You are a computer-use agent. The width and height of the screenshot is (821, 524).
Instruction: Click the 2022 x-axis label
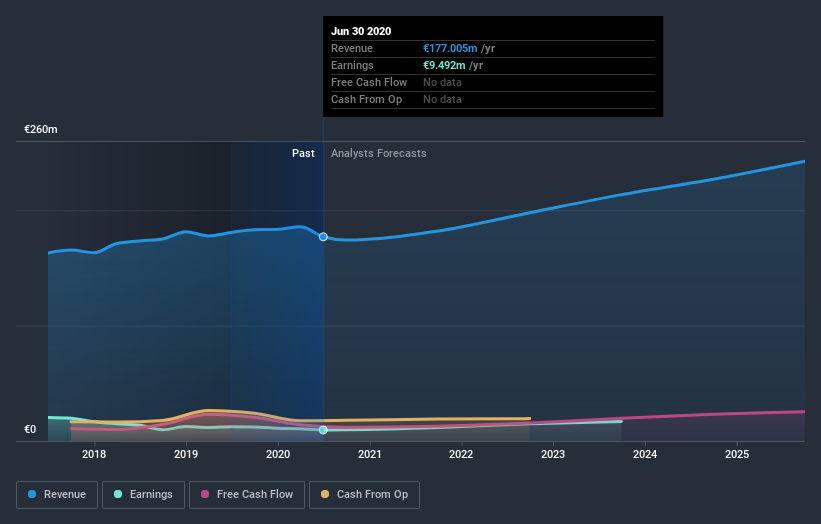tap(461, 454)
